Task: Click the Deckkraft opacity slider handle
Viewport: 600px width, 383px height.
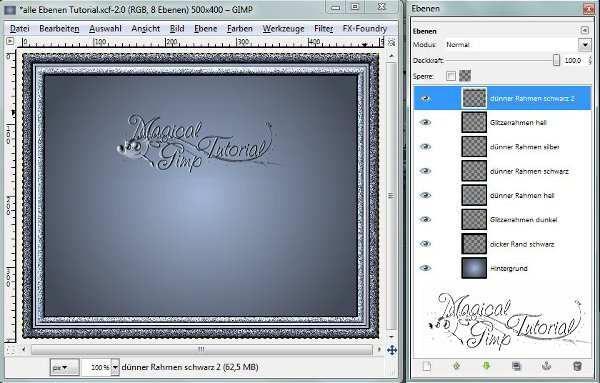Action: click(556, 60)
